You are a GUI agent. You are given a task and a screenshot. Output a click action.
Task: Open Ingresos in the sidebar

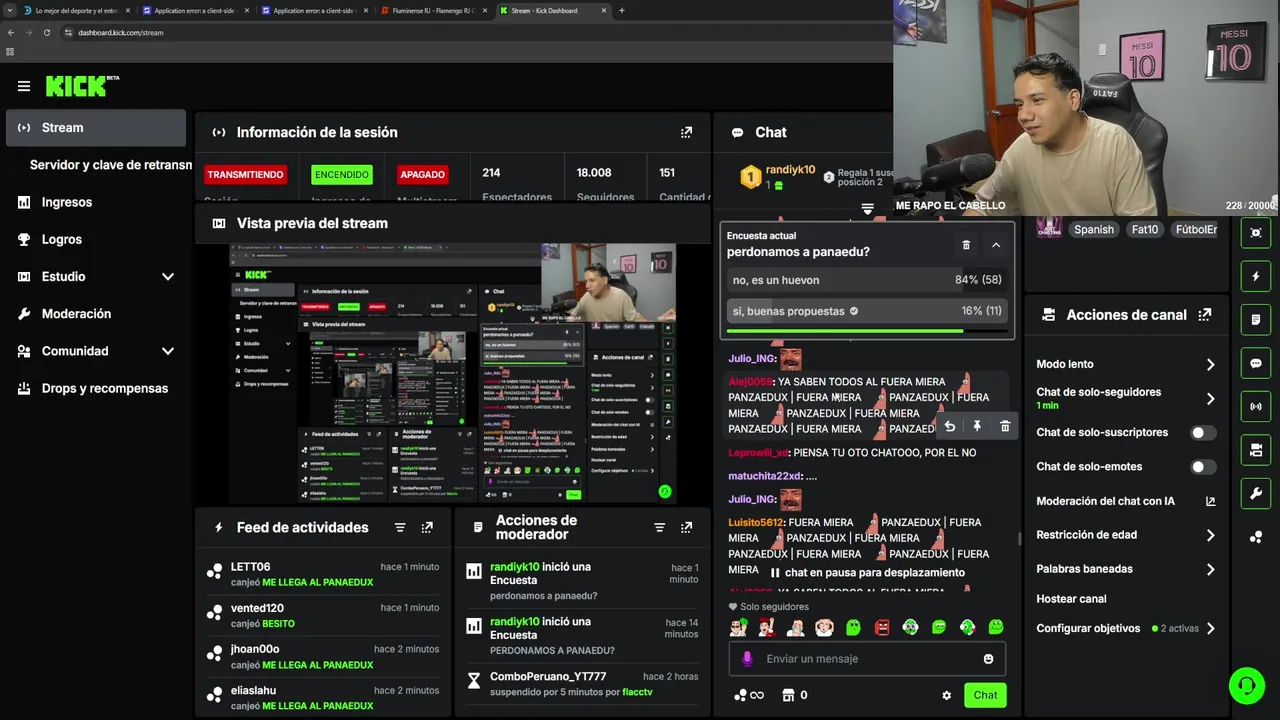click(x=96, y=202)
